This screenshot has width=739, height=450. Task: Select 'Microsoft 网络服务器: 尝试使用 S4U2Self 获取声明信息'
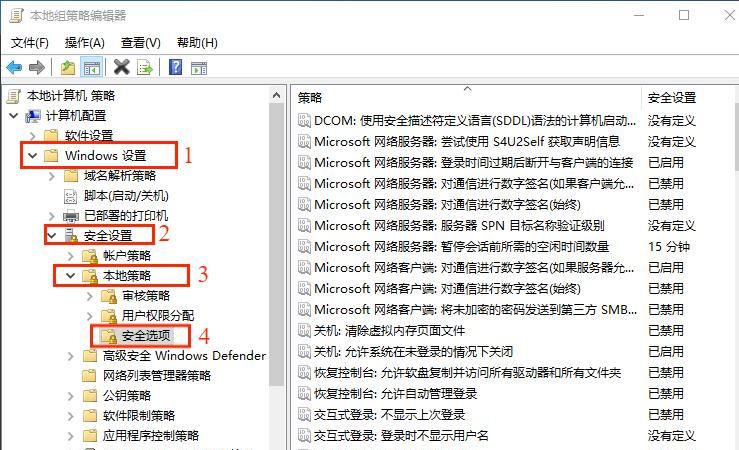[x=467, y=142]
